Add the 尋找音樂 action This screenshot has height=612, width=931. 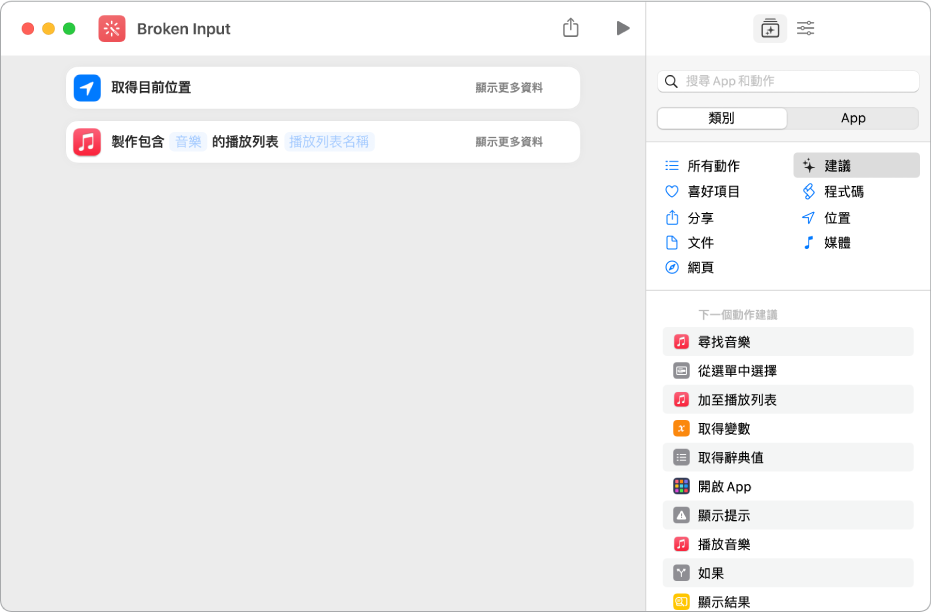tap(788, 342)
